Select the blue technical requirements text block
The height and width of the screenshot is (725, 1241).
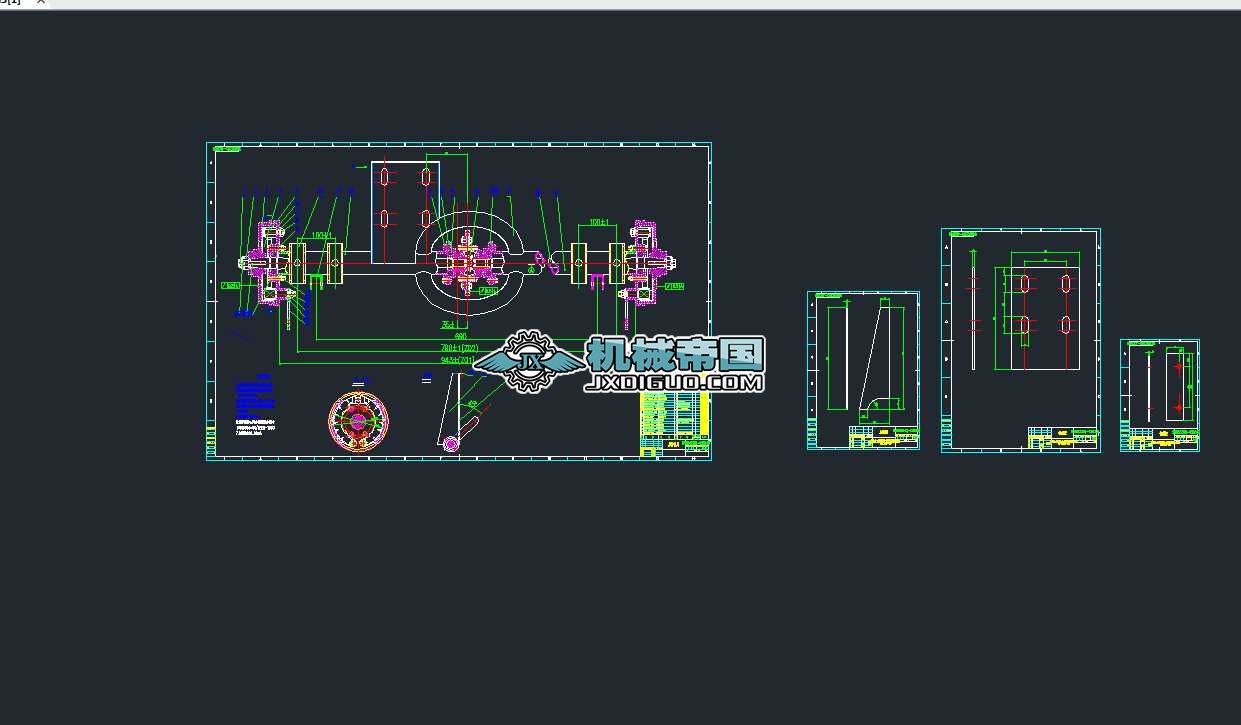pos(257,402)
